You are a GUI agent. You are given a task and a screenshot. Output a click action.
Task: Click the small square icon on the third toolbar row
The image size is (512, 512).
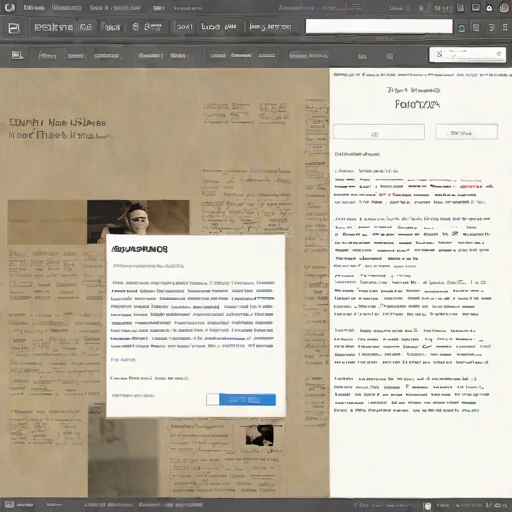[x=390, y=56]
